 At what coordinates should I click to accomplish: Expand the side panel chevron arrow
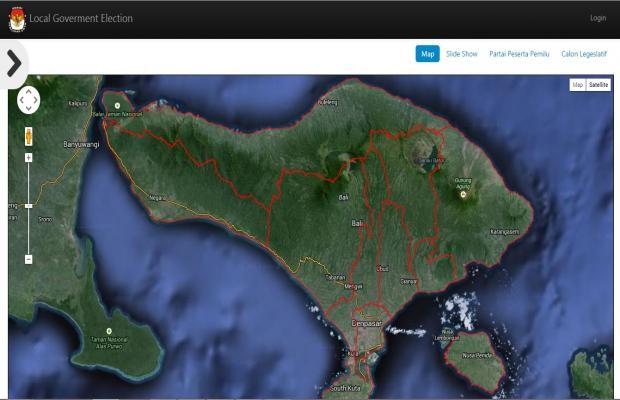pos(13,63)
